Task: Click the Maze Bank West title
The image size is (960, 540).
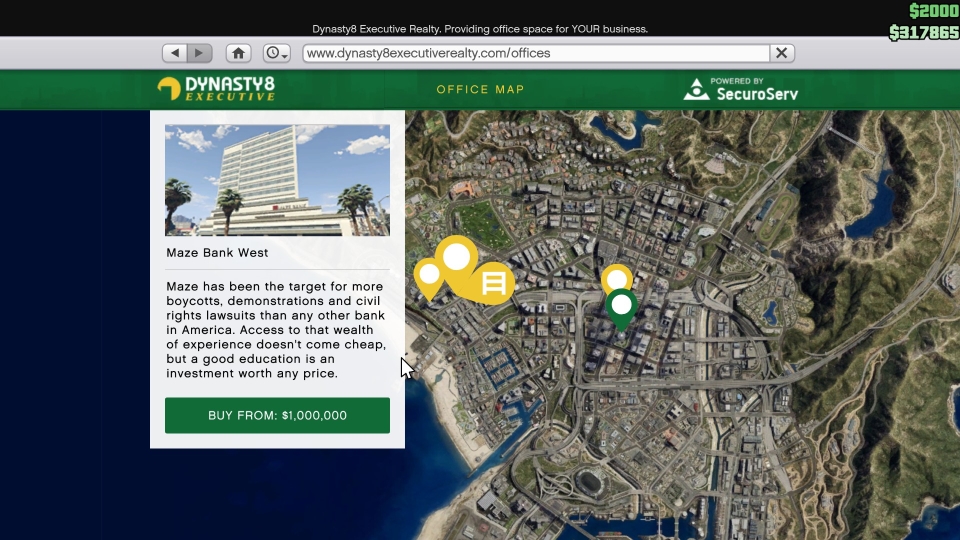Action: (x=217, y=252)
